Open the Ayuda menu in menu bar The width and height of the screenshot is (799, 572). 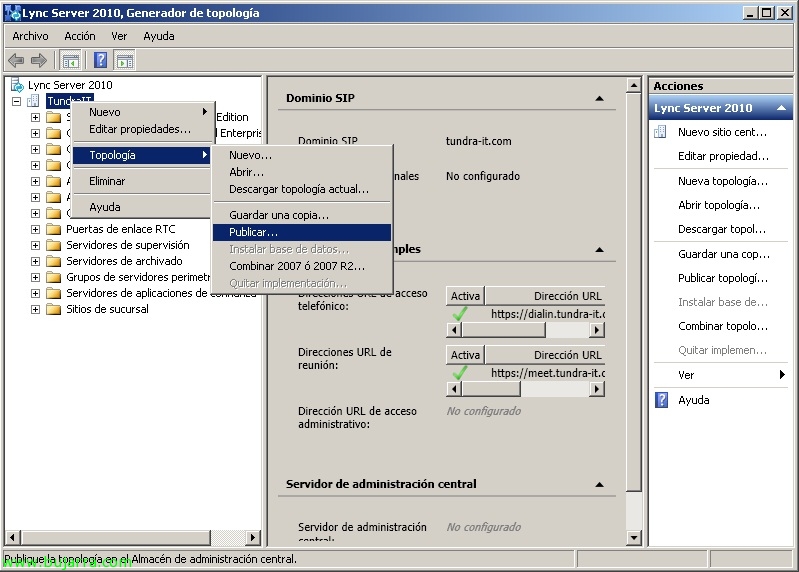coord(158,36)
